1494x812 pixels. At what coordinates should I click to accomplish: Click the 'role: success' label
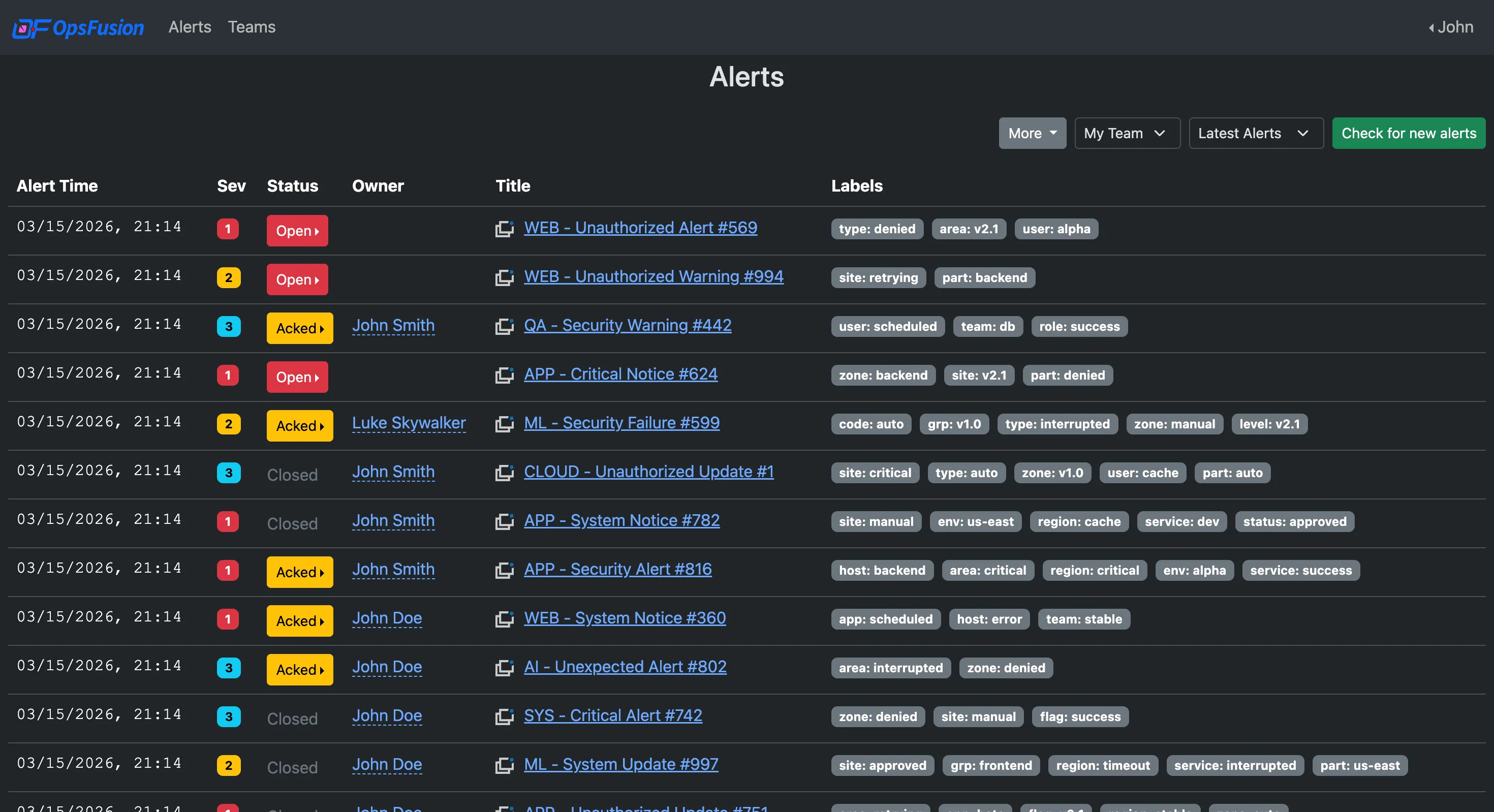point(1079,326)
